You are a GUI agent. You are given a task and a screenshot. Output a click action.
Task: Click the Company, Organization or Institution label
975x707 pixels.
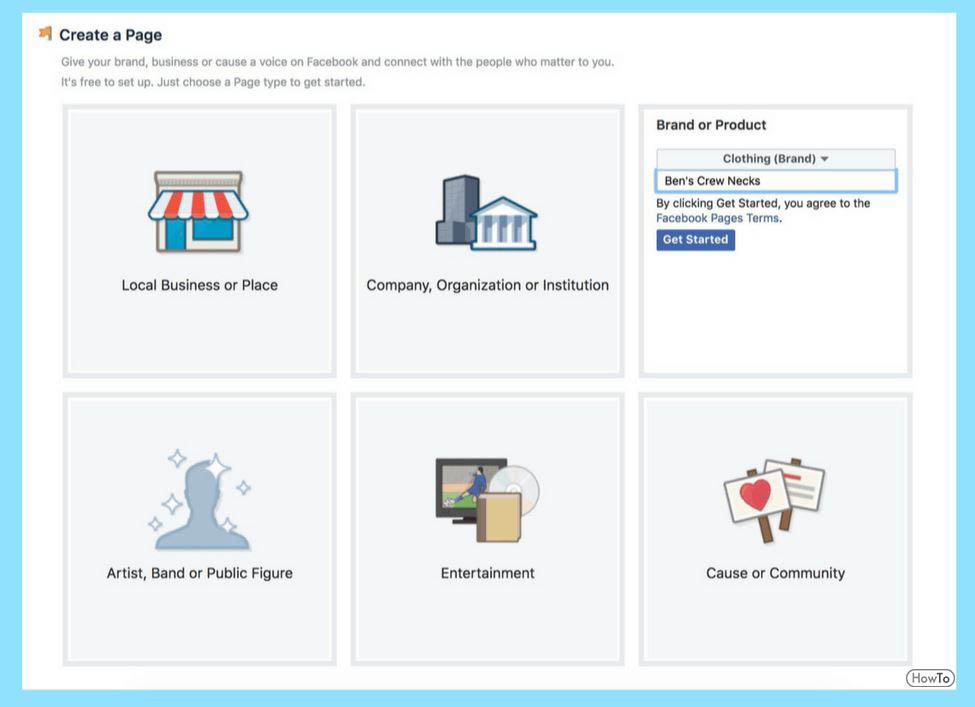[488, 285]
